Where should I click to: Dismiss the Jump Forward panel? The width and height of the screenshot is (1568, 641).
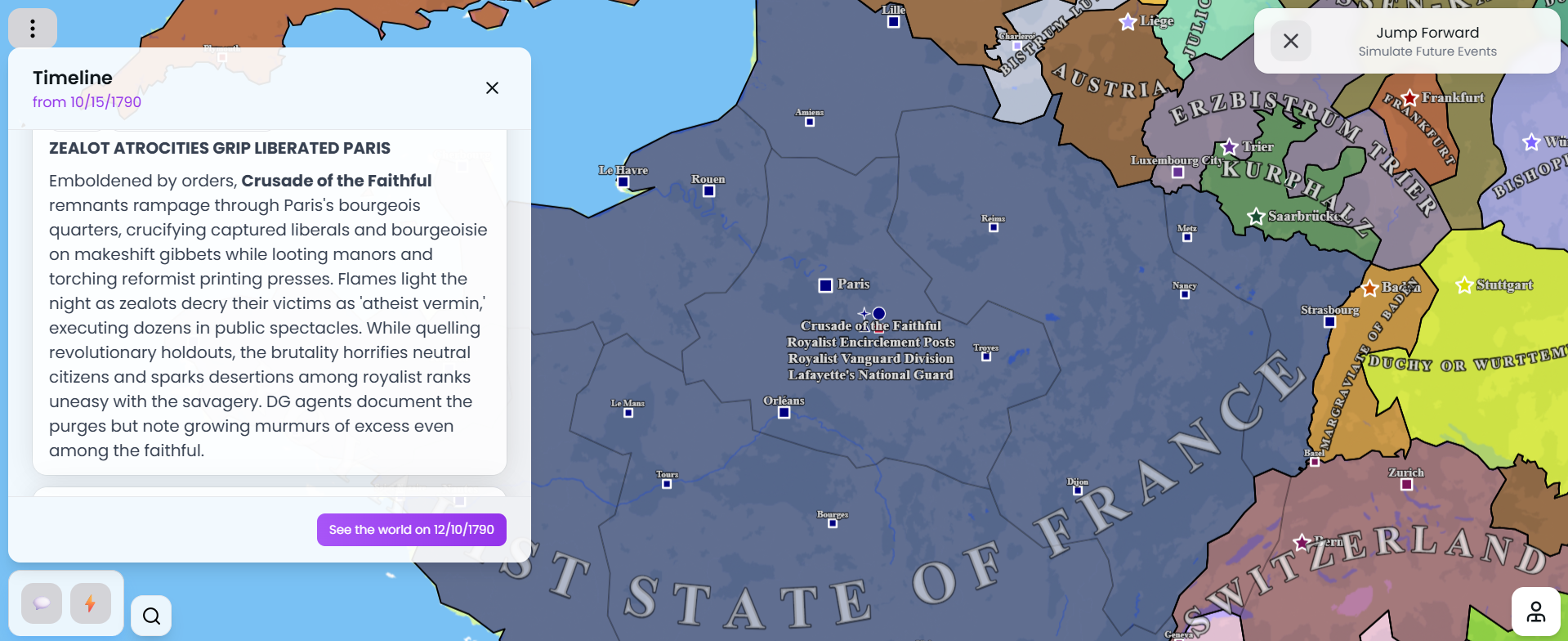click(1291, 41)
